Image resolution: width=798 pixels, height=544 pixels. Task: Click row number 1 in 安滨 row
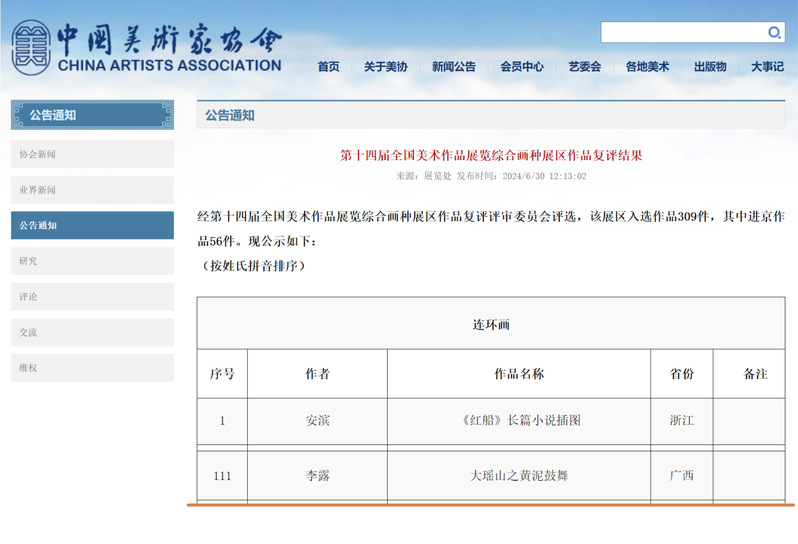[x=222, y=421]
